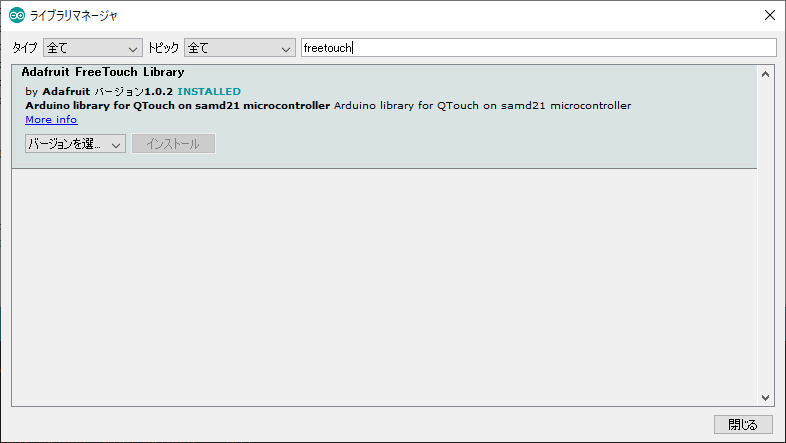Click the library description about QTouch samd21
786x443 pixels.
click(328, 106)
